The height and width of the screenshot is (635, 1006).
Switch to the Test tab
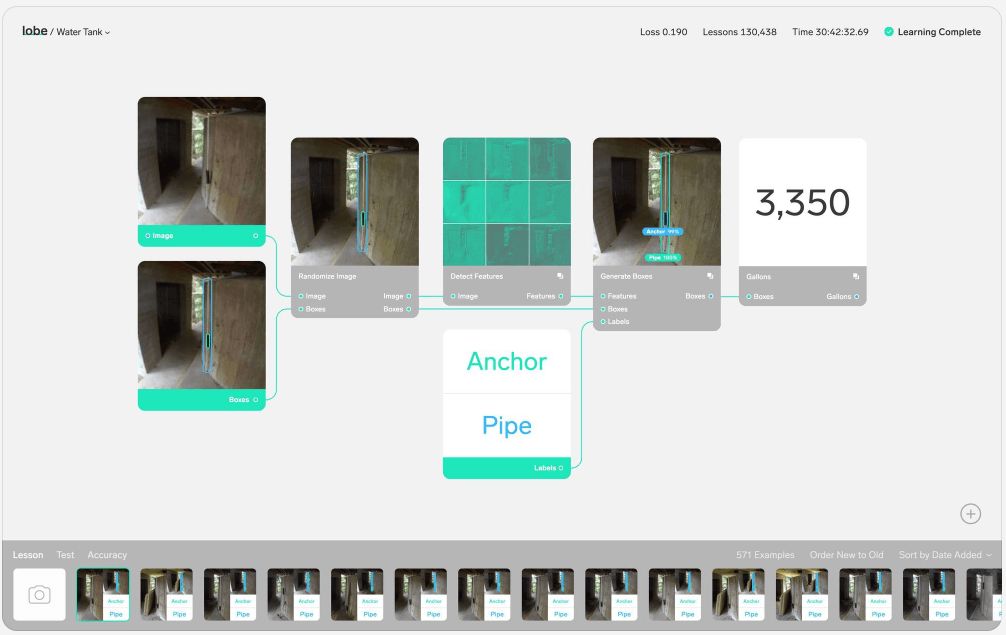tap(65, 555)
